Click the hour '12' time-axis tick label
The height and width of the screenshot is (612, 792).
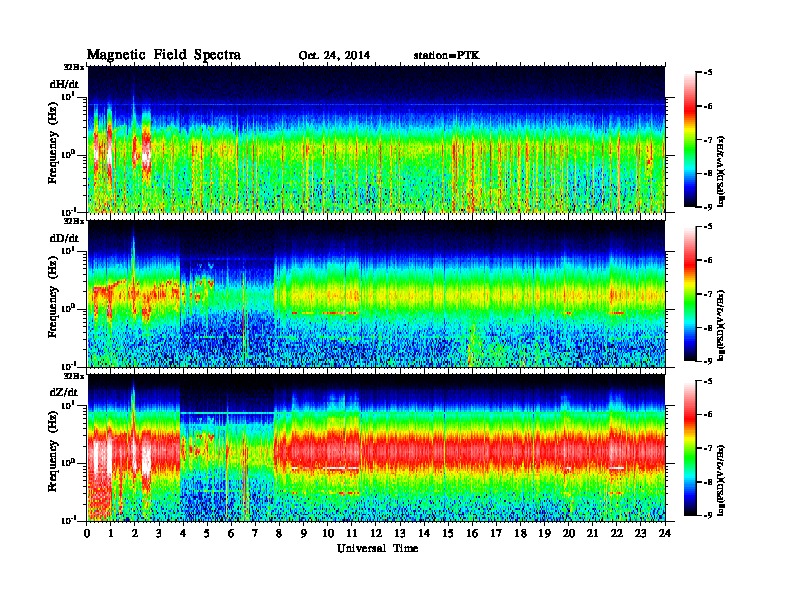point(376,533)
